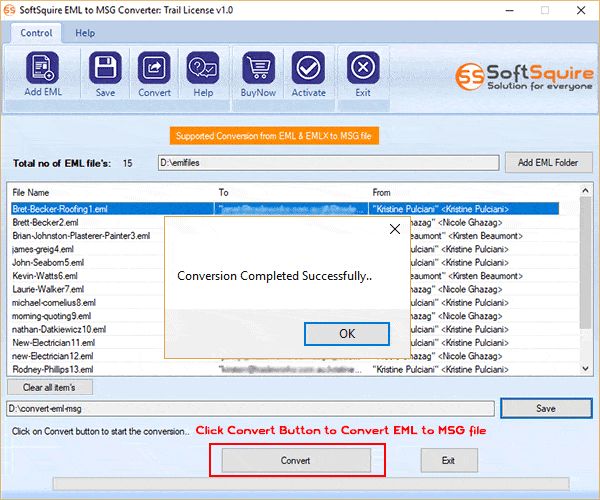Click the conversion progress bar
600x500 pixels.
(311, 484)
